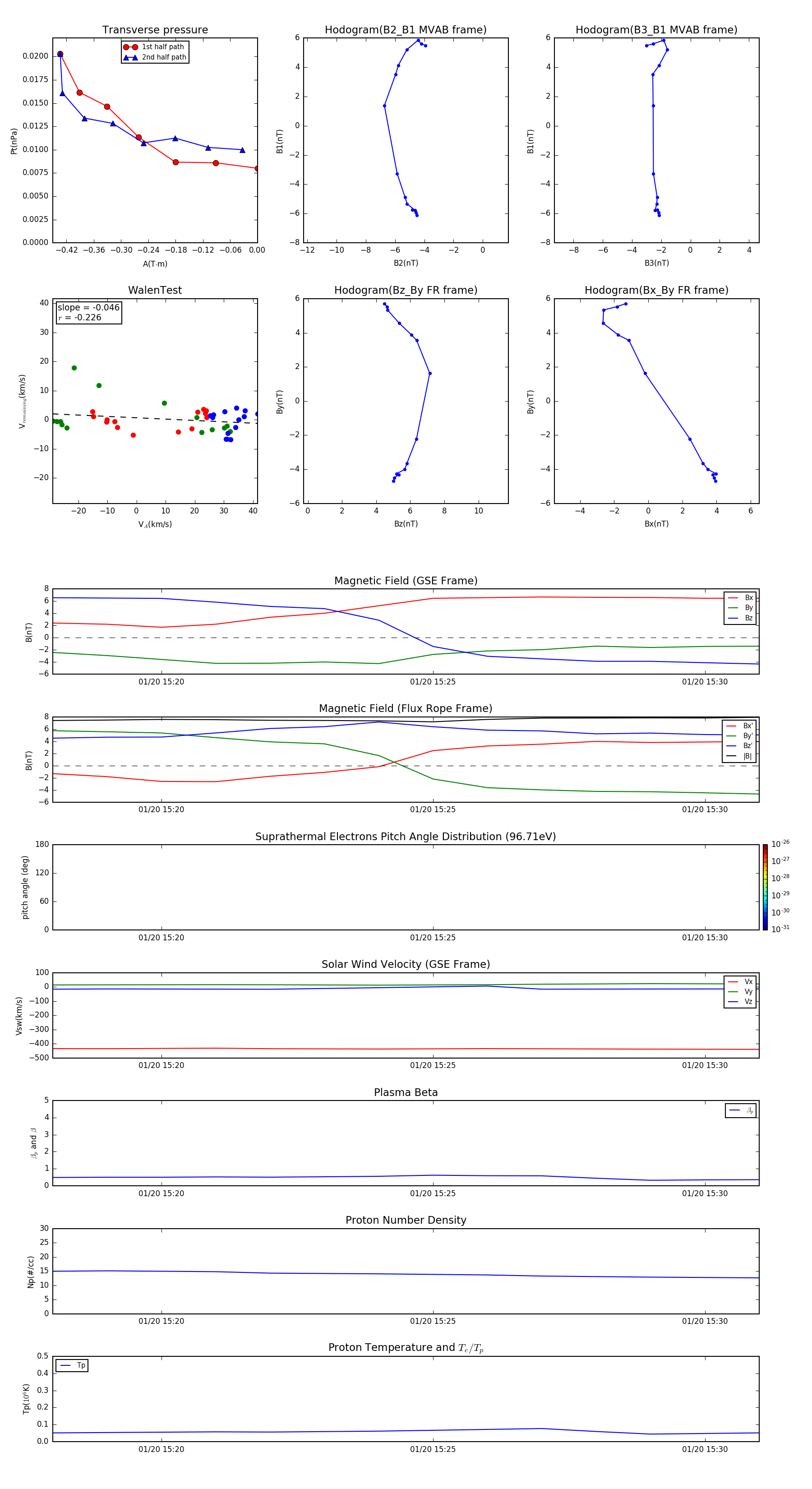Click 'pitch angle (deg)' axis label
812x1489 pixels.
(x=25, y=887)
